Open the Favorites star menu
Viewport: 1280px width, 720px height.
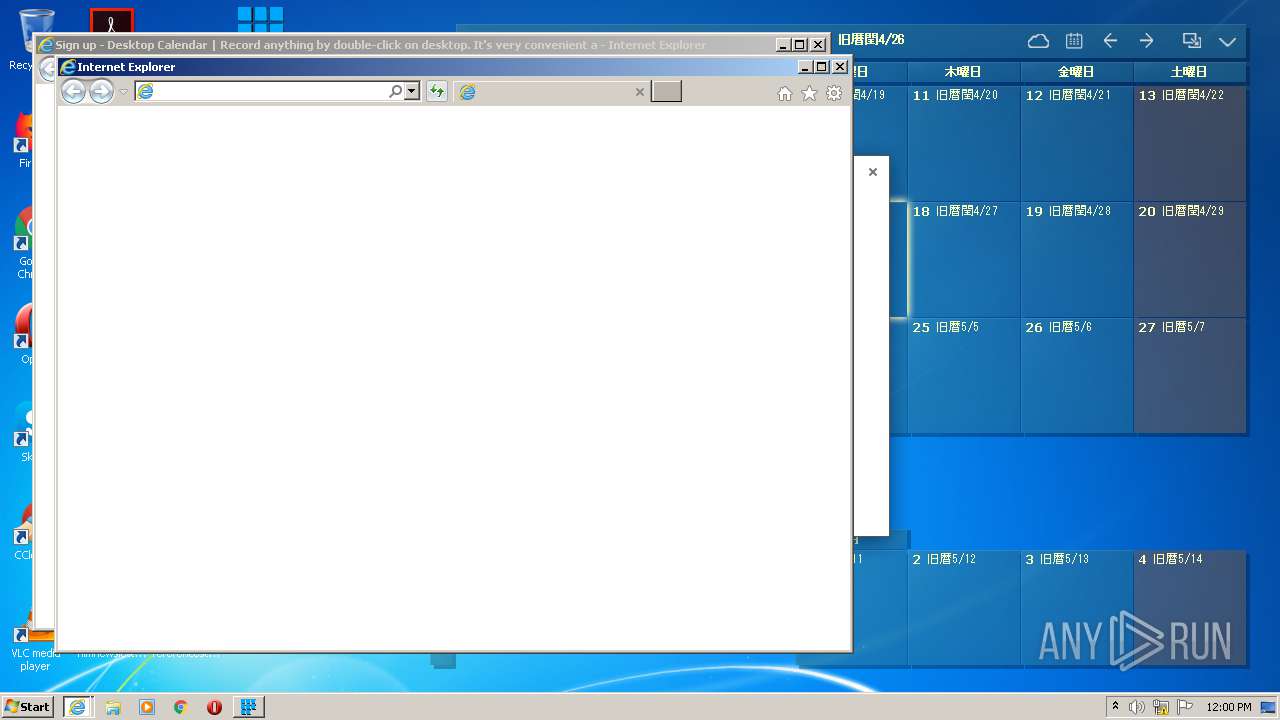809,93
